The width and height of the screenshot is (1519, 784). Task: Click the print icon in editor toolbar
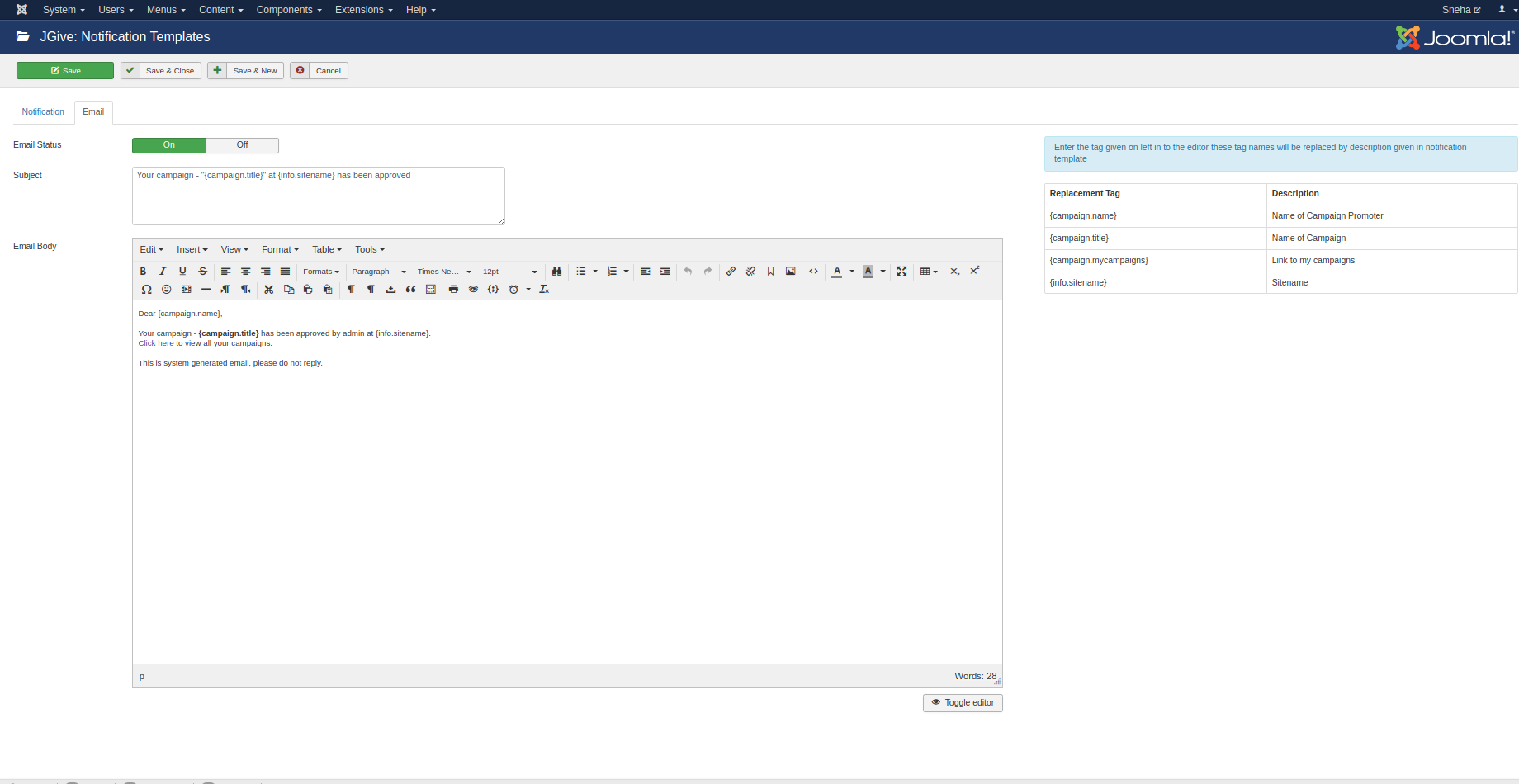453,290
